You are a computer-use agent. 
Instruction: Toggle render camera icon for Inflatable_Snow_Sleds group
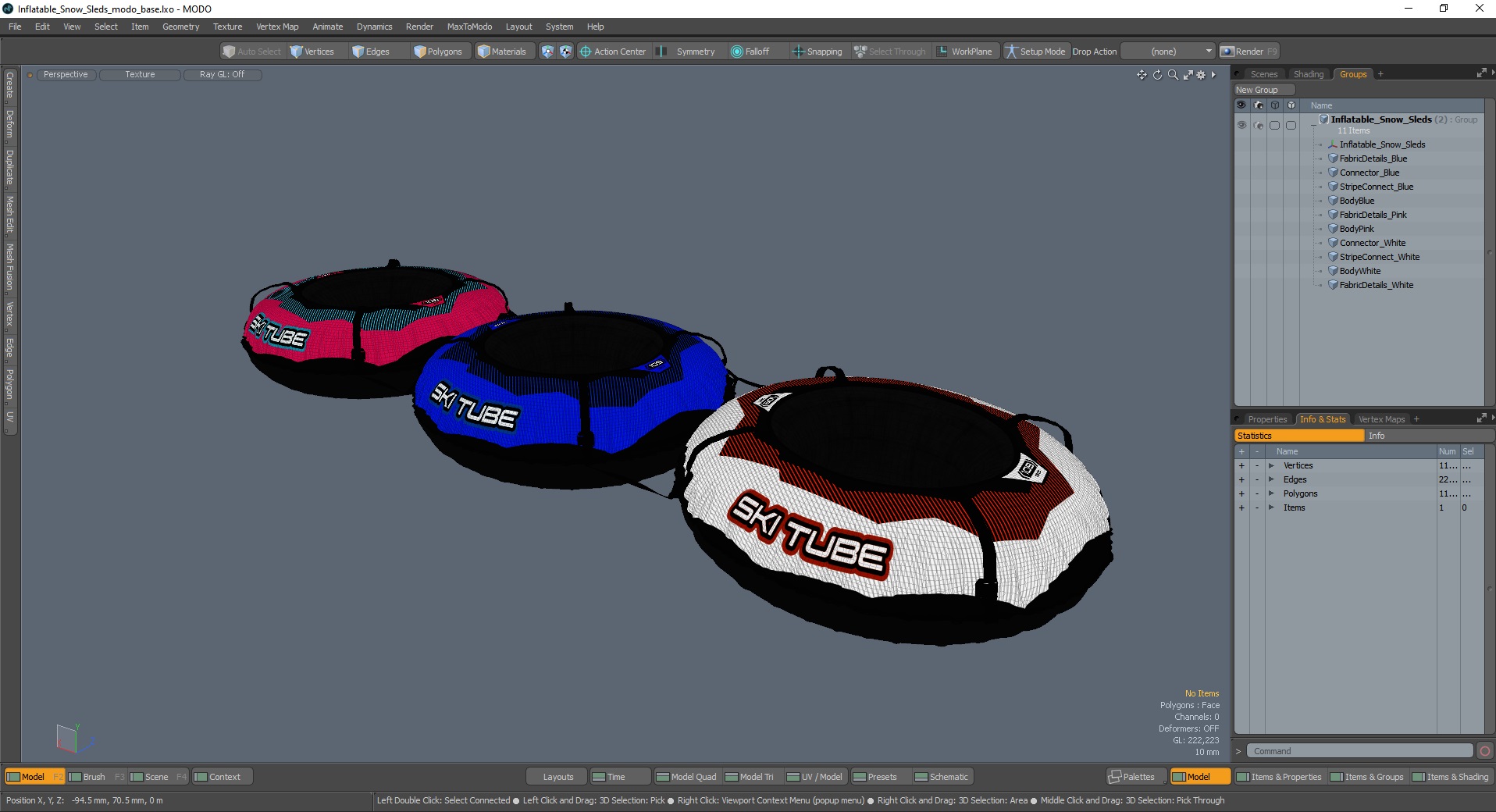(1258, 125)
